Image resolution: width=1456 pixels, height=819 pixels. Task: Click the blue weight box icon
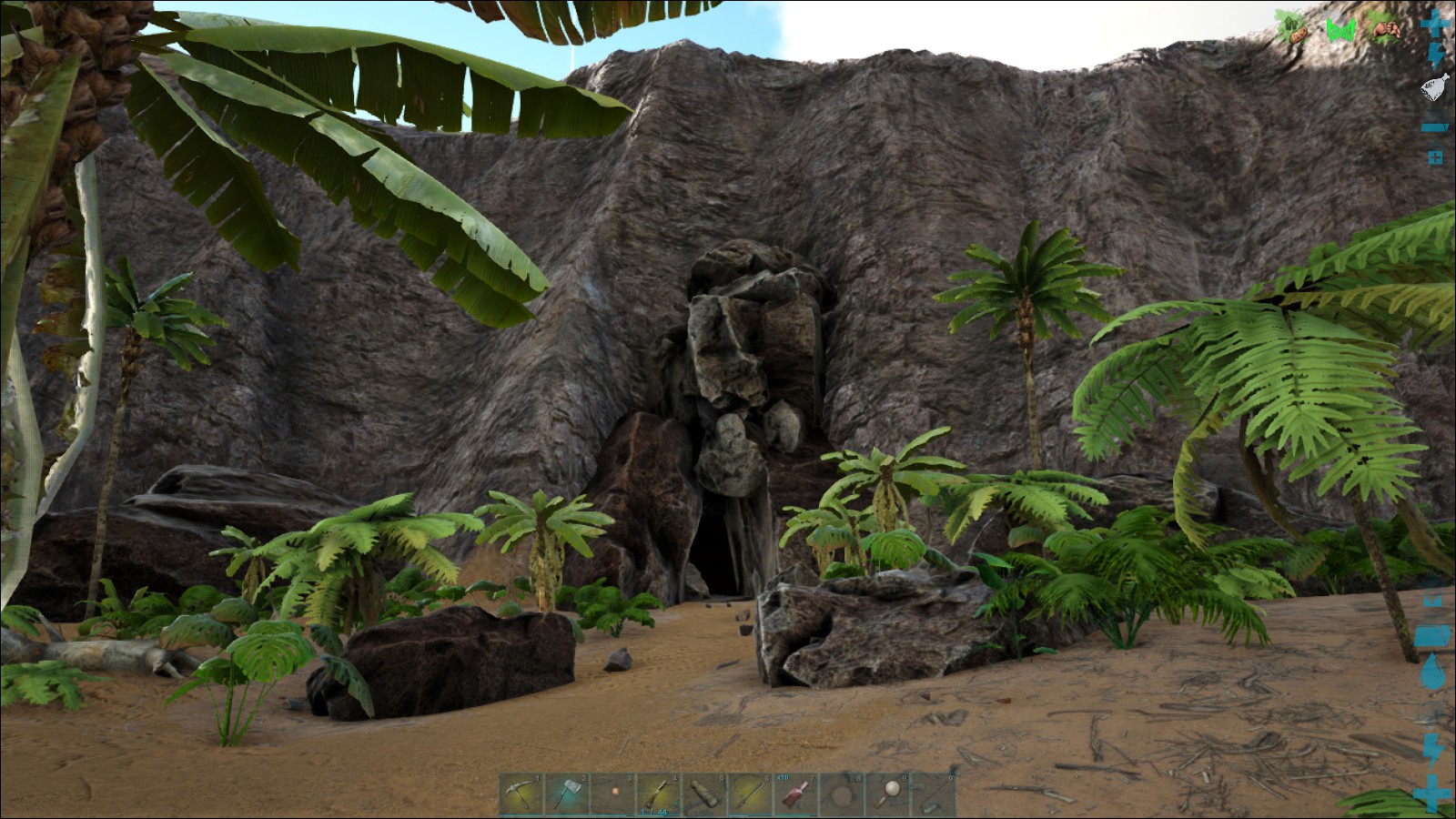tap(1432, 636)
